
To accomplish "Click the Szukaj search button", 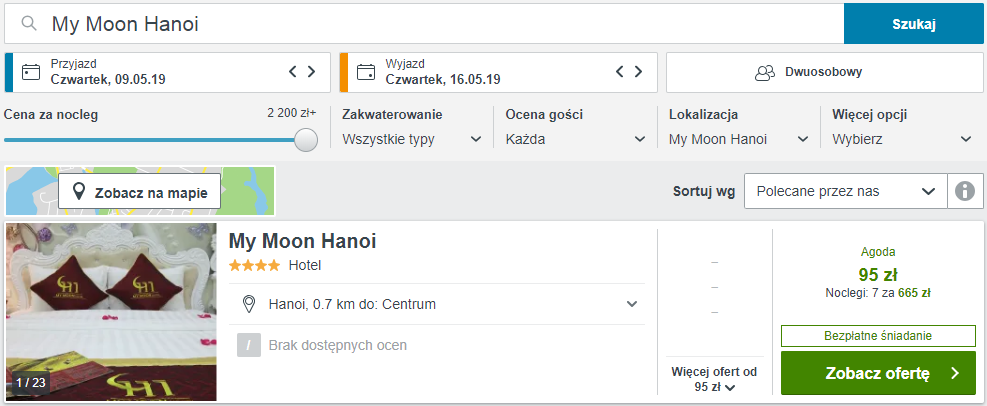I will pyautogui.click(x=913, y=24).
